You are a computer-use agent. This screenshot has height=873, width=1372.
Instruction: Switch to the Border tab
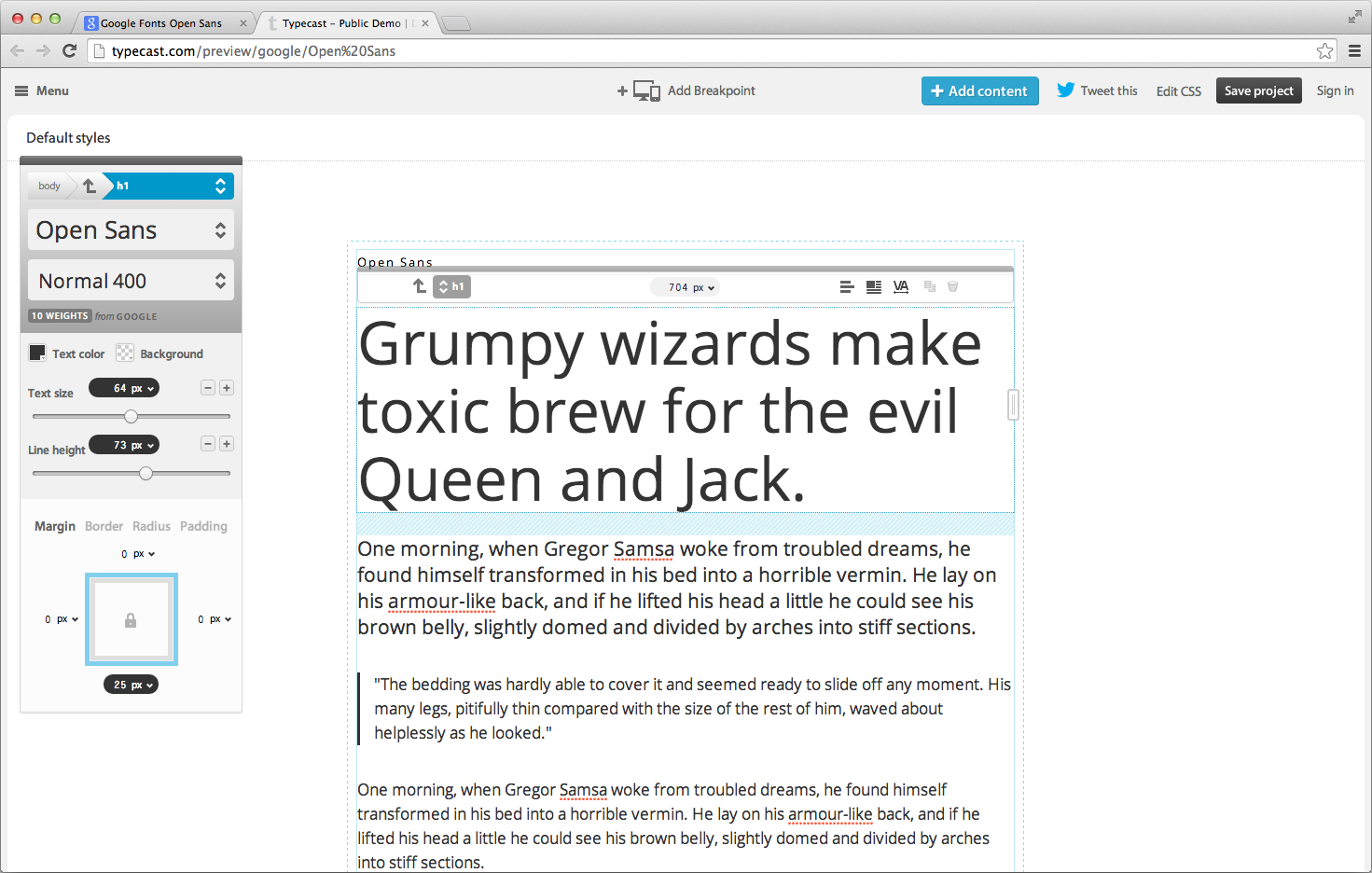pos(104,526)
